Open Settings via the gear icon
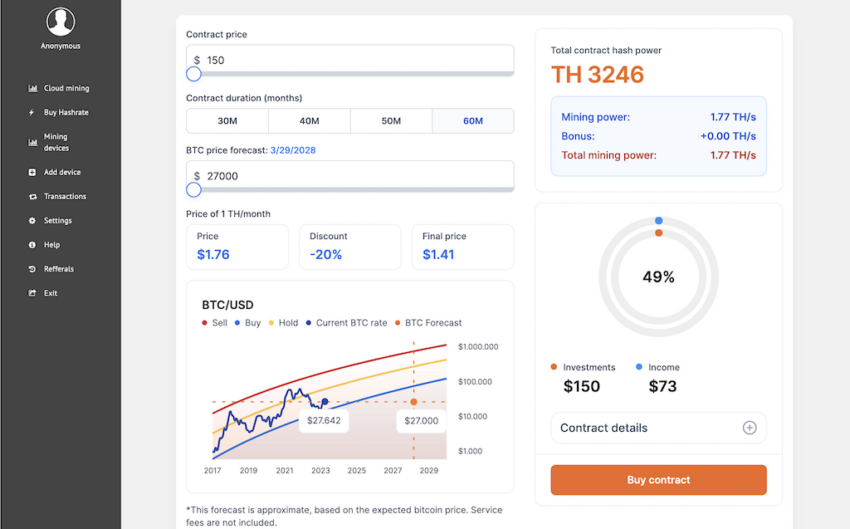The height and width of the screenshot is (529, 850). tap(33, 221)
